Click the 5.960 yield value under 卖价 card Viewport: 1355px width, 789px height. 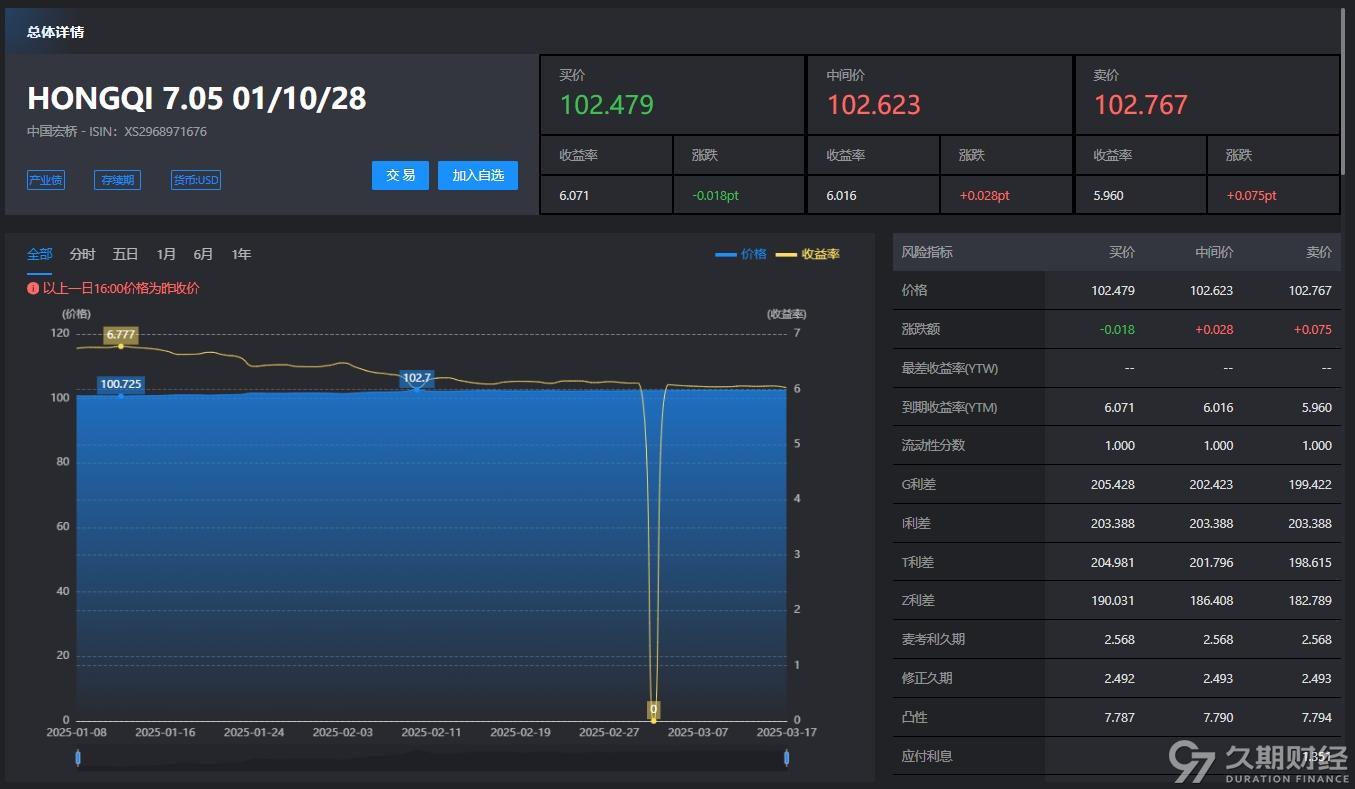(1108, 195)
